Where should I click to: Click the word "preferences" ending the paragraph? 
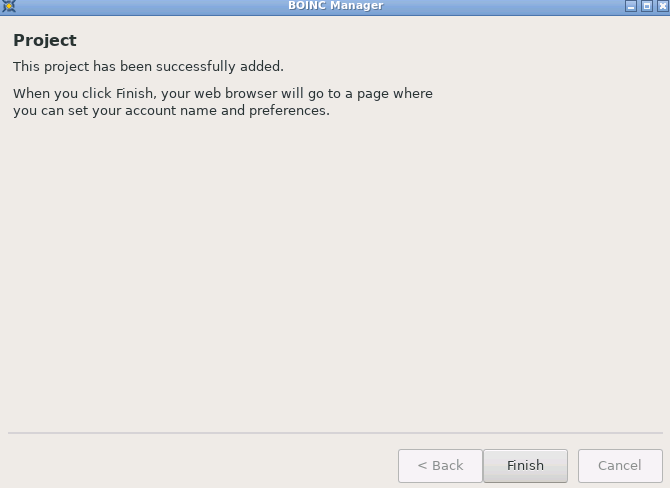click(x=288, y=111)
